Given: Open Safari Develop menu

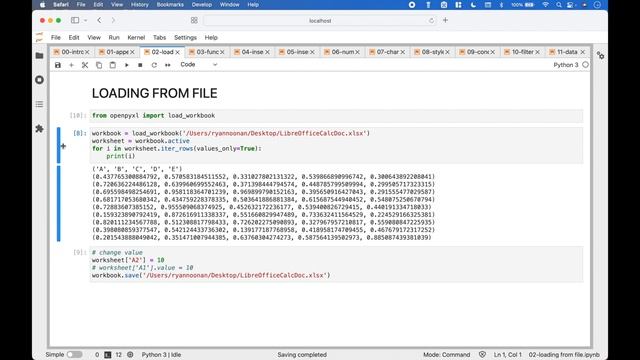Looking at the screenshot, I should (x=202, y=5).
